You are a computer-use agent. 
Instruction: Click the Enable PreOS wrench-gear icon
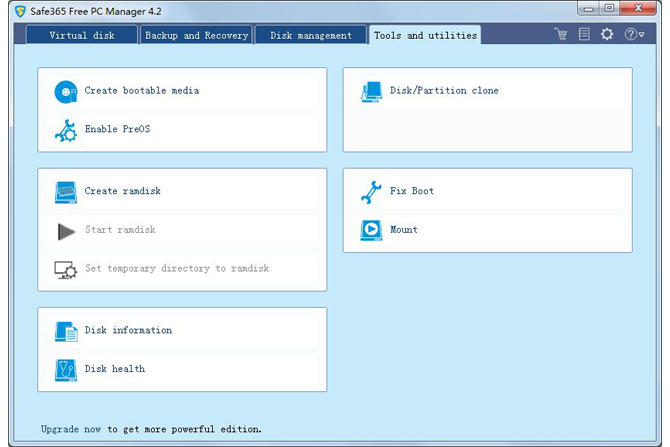[66, 130]
